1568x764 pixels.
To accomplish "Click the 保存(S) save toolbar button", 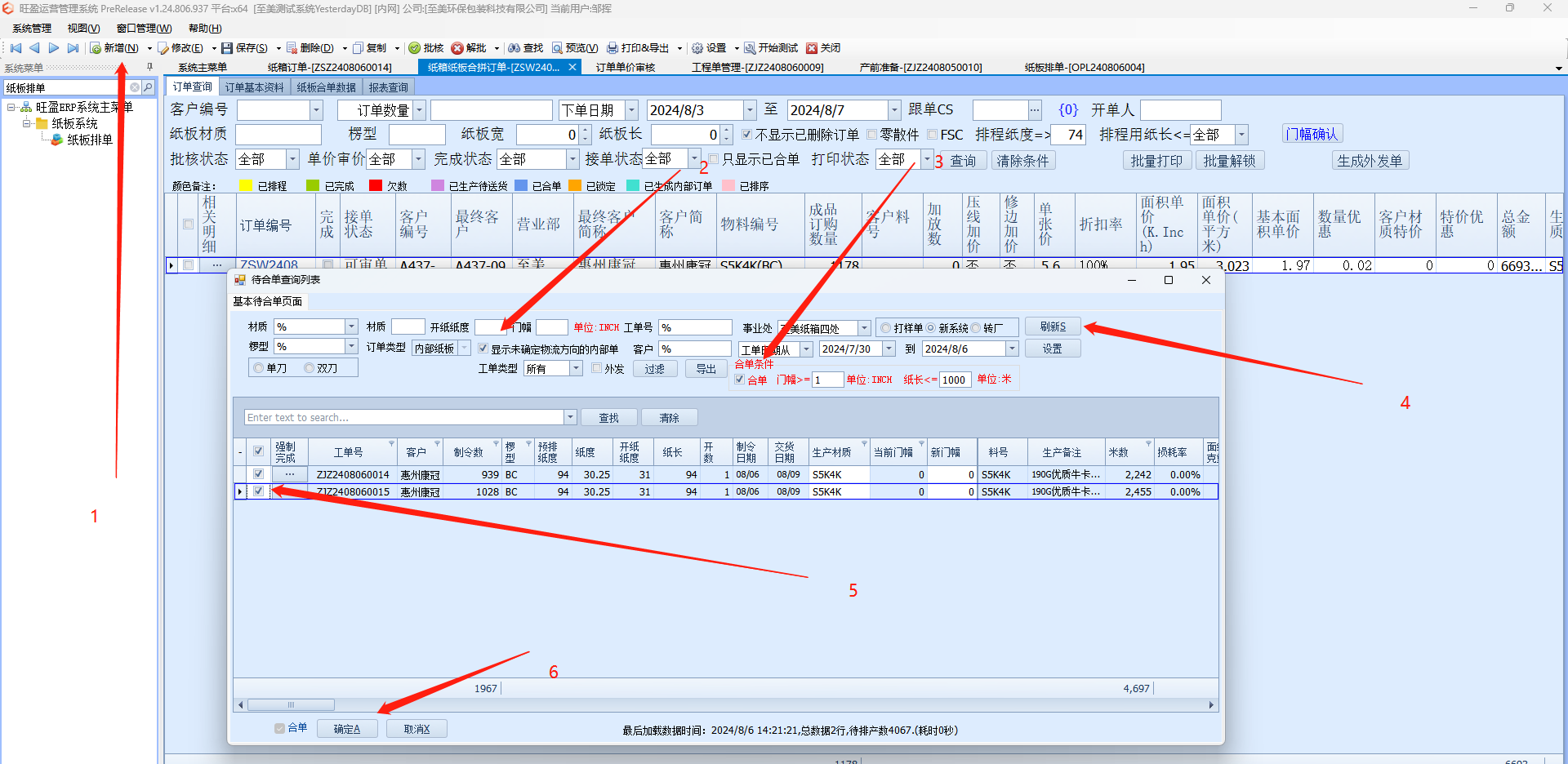I will point(245,48).
